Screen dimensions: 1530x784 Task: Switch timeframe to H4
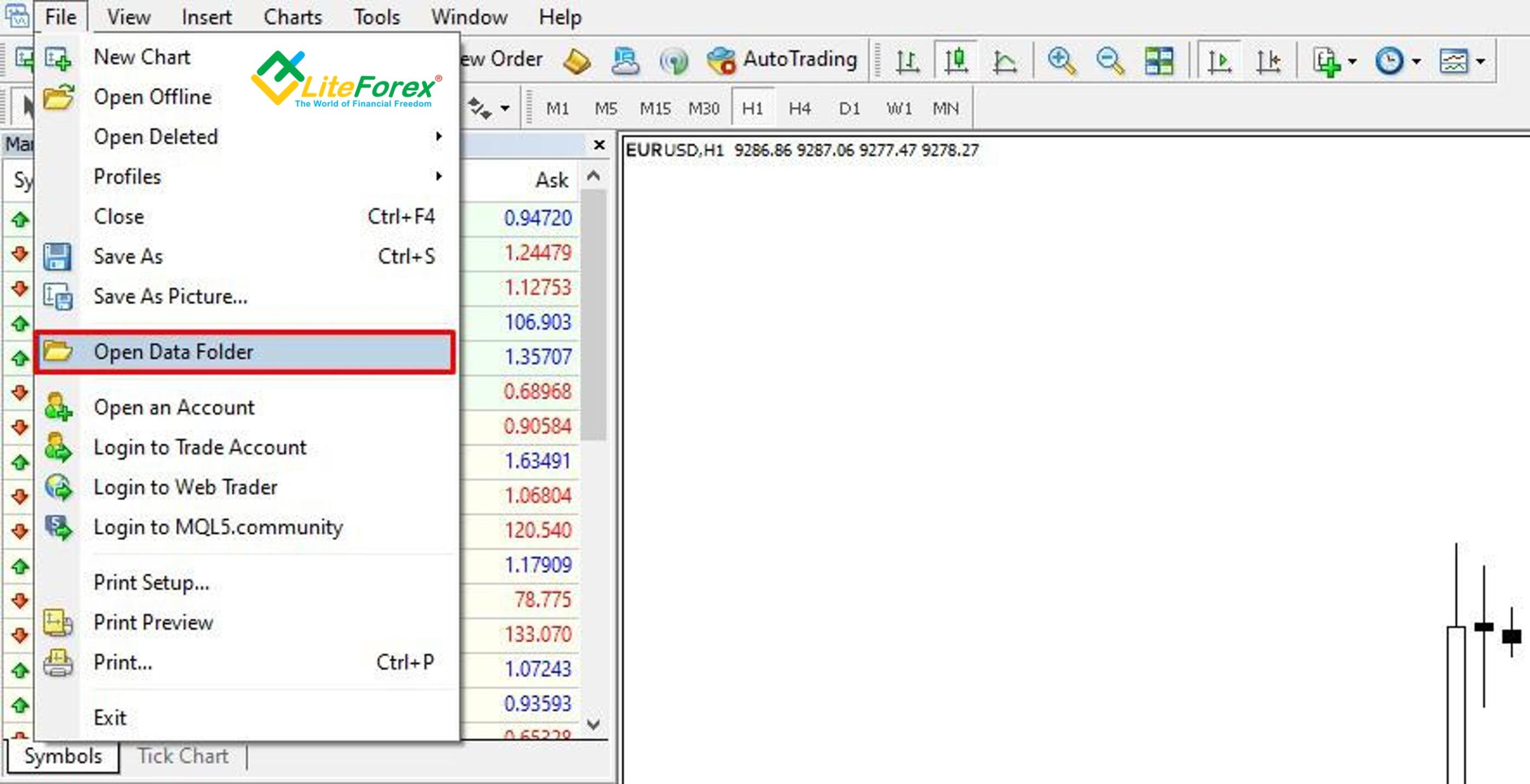click(799, 108)
